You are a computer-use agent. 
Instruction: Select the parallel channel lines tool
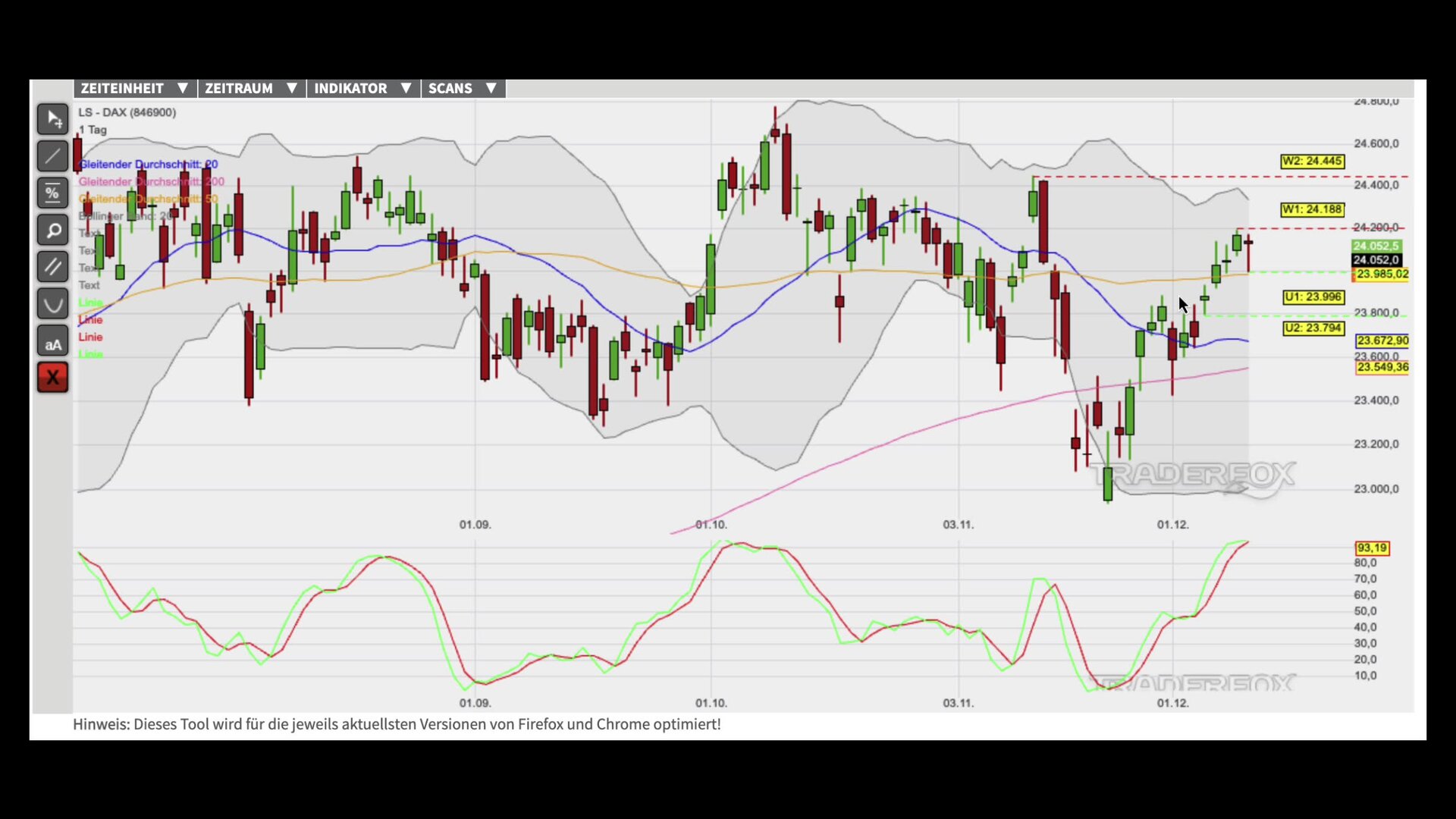point(53,267)
